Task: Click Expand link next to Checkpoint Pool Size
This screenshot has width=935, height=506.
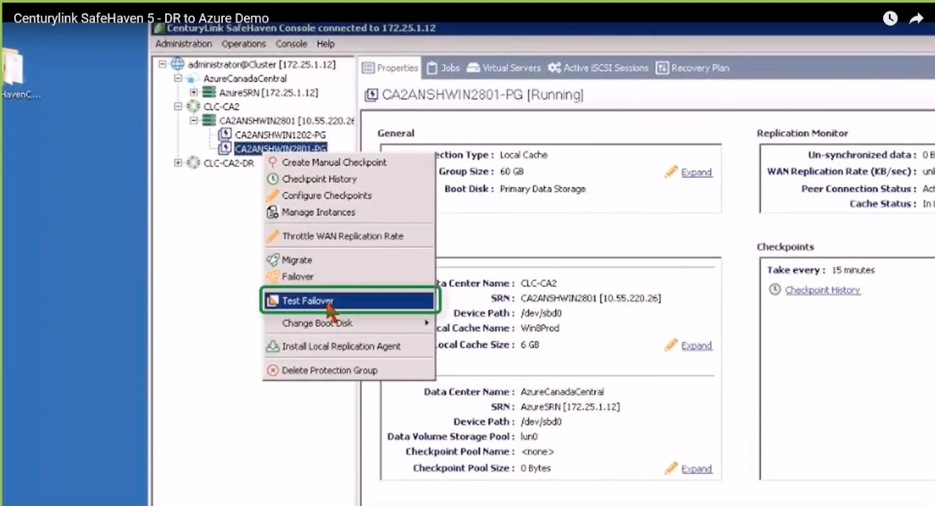Action: (x=696, y=468)
